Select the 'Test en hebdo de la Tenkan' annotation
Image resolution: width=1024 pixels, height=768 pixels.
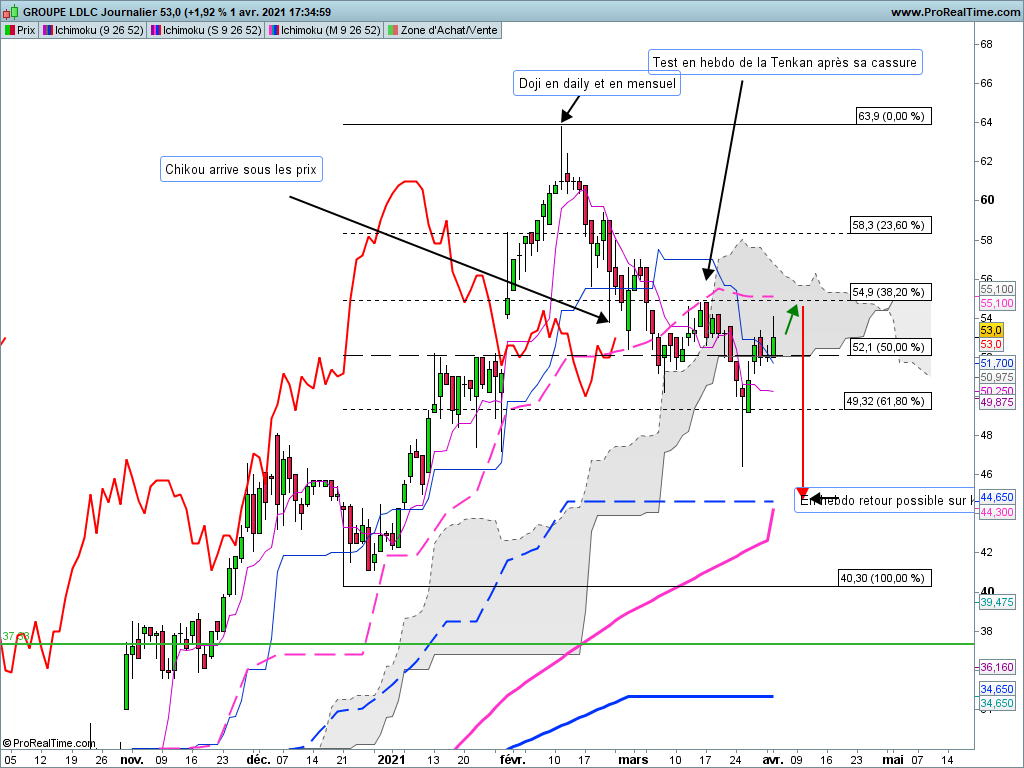click(785, 62)
